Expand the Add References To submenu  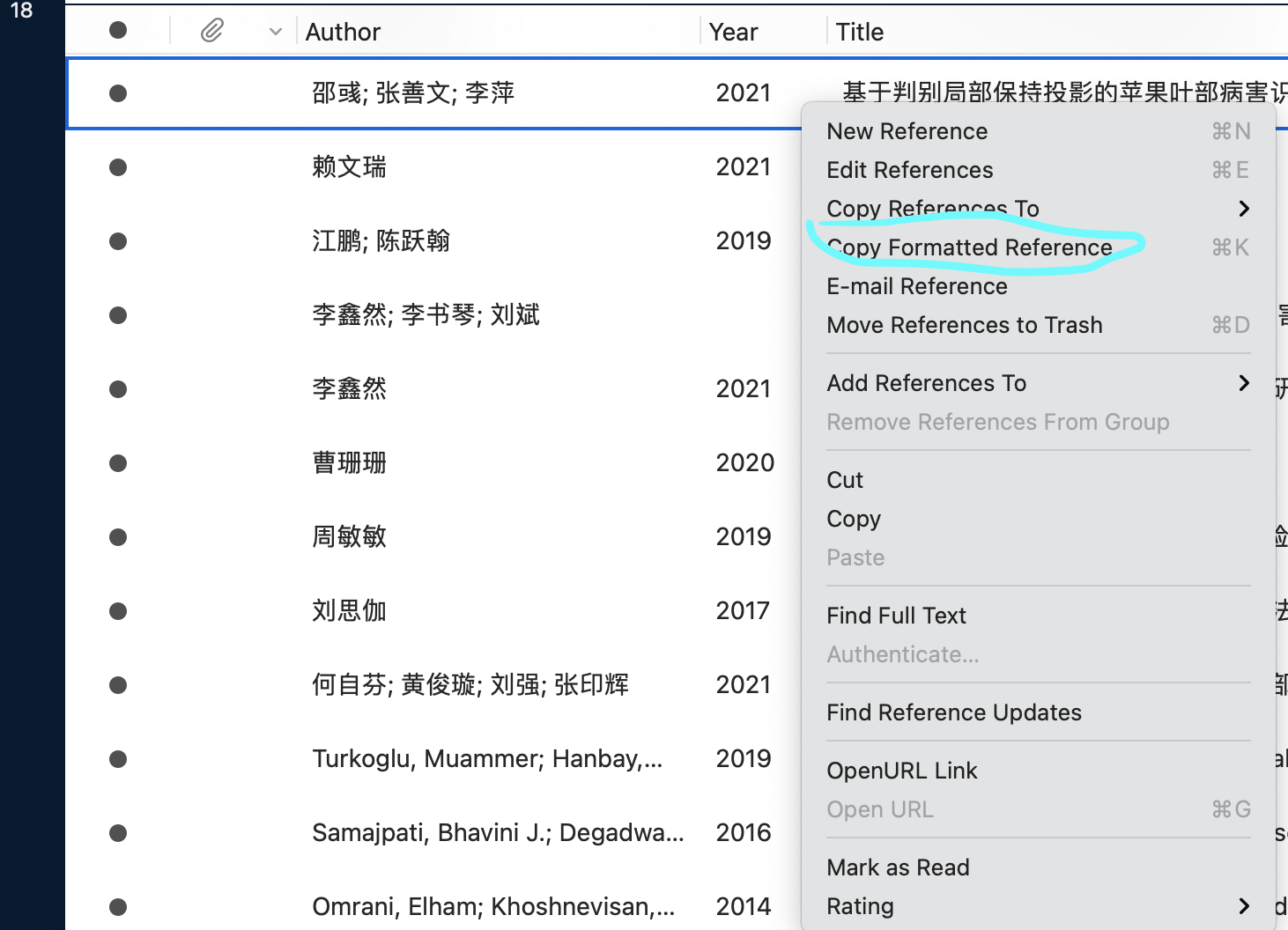[926, 383]
